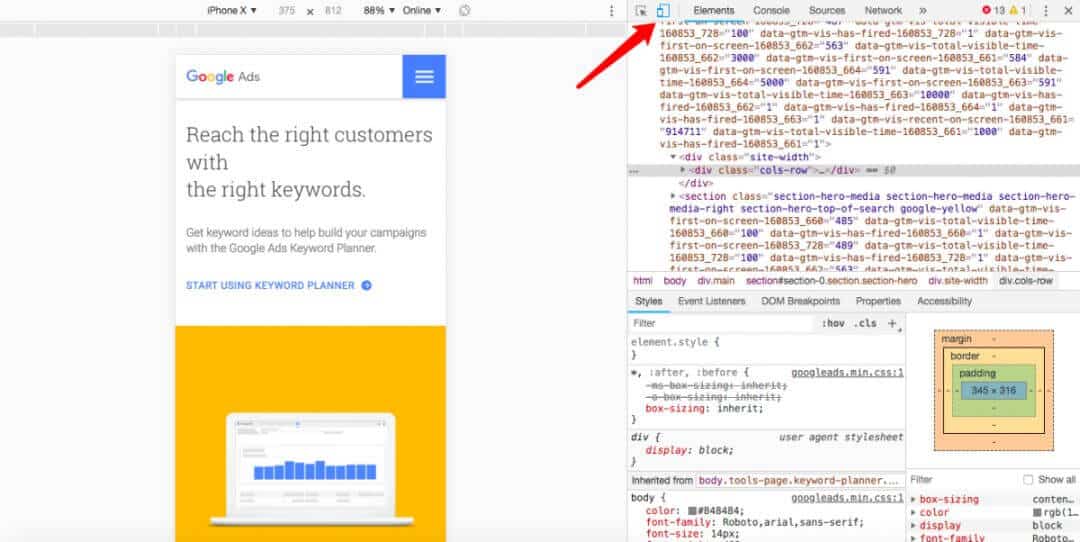
Task: Open googleads.min.css:1 link in body rule
Action: (847, 498)
